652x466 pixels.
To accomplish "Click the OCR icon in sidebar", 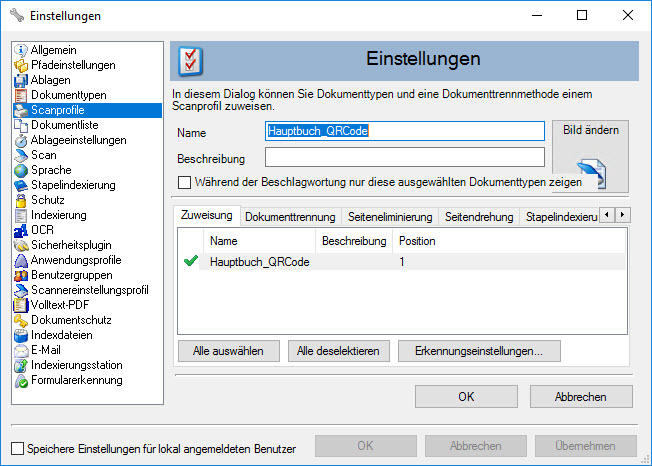I will (21, 230).
